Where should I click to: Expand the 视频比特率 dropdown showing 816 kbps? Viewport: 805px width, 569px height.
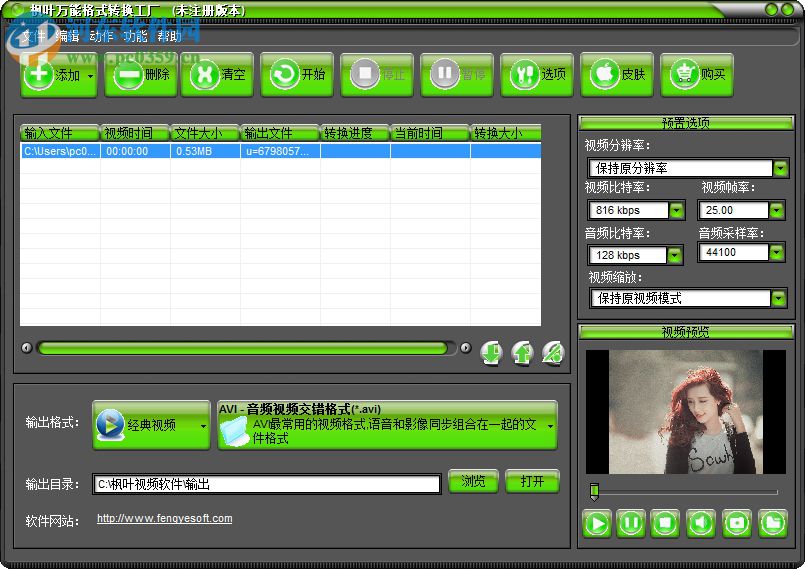pos(677,210)
